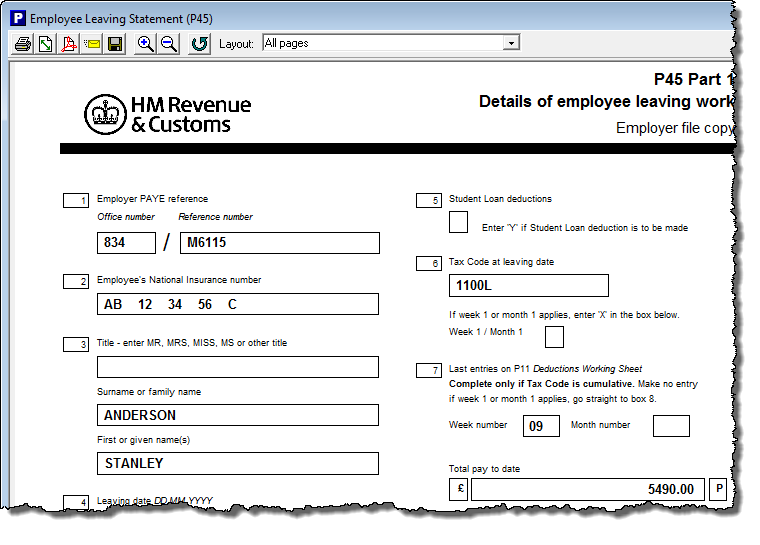Select the Surname field containing ANDERSON
This screenshot has height=545, width=760.
[x=238, y=415]
